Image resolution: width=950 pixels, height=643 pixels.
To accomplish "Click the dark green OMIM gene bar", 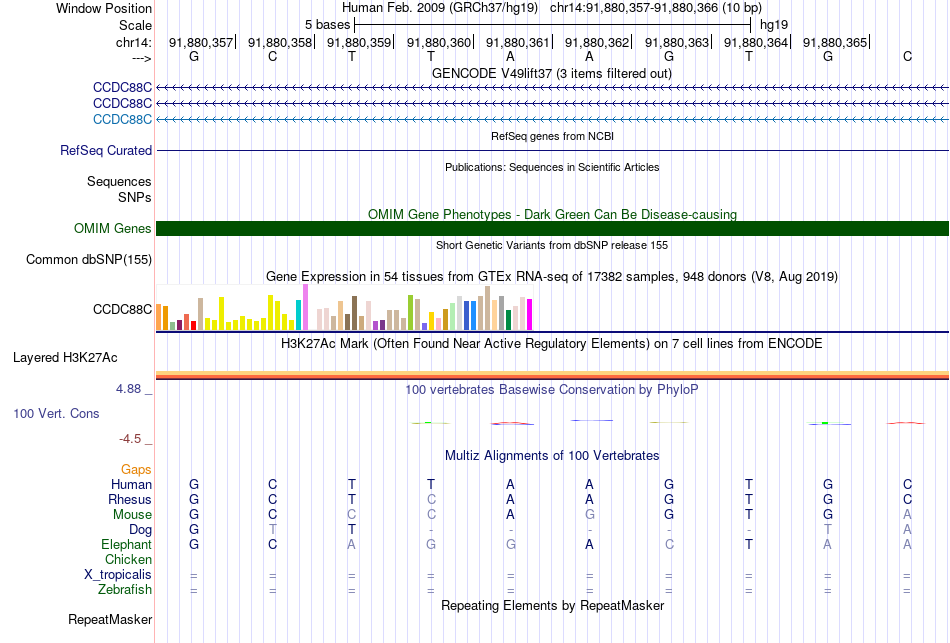I will point(552,228).
